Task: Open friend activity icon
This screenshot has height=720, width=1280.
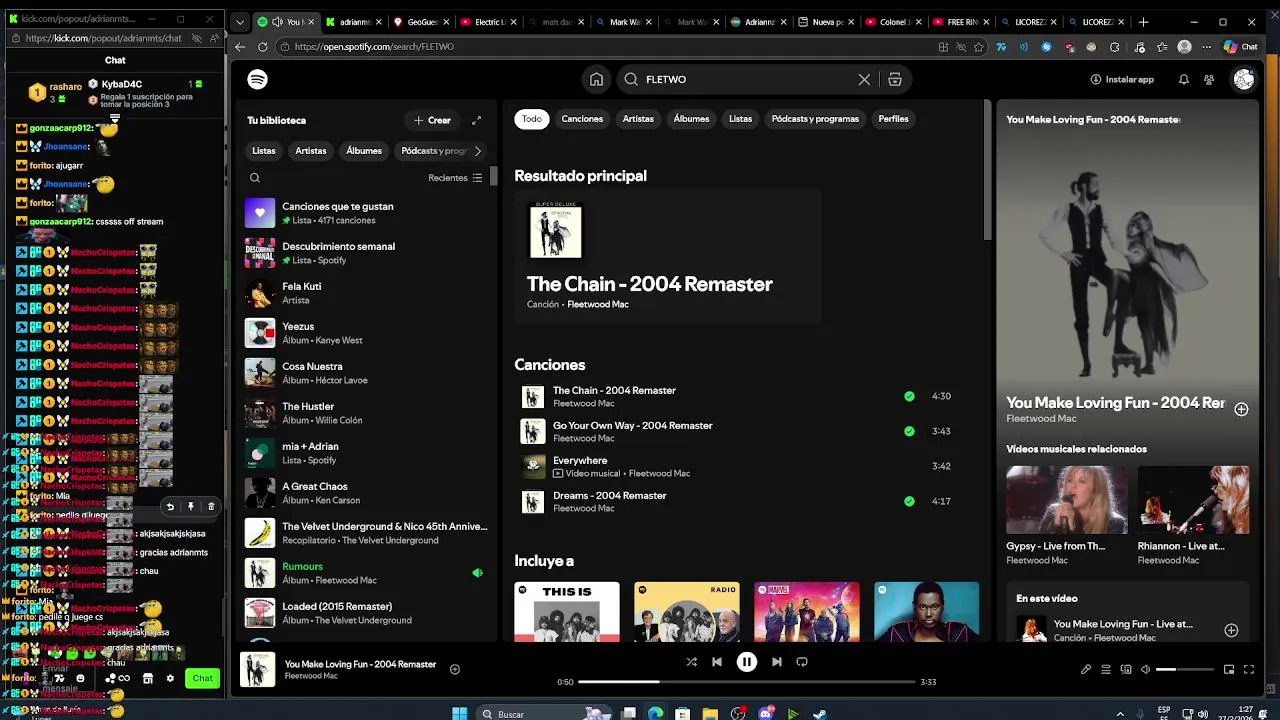Action: coord(1209,79)
